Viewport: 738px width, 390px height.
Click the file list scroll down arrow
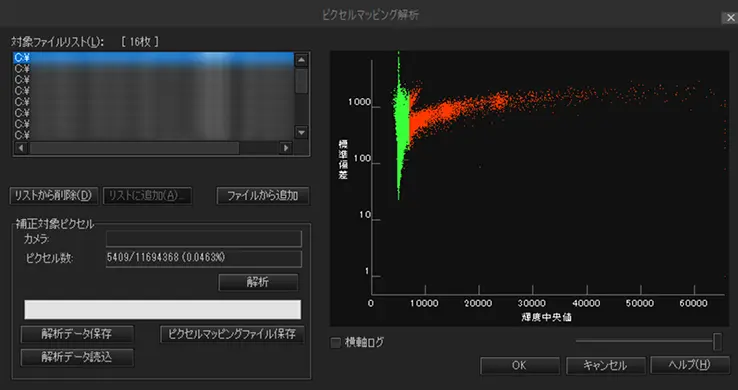pos(301,132)
